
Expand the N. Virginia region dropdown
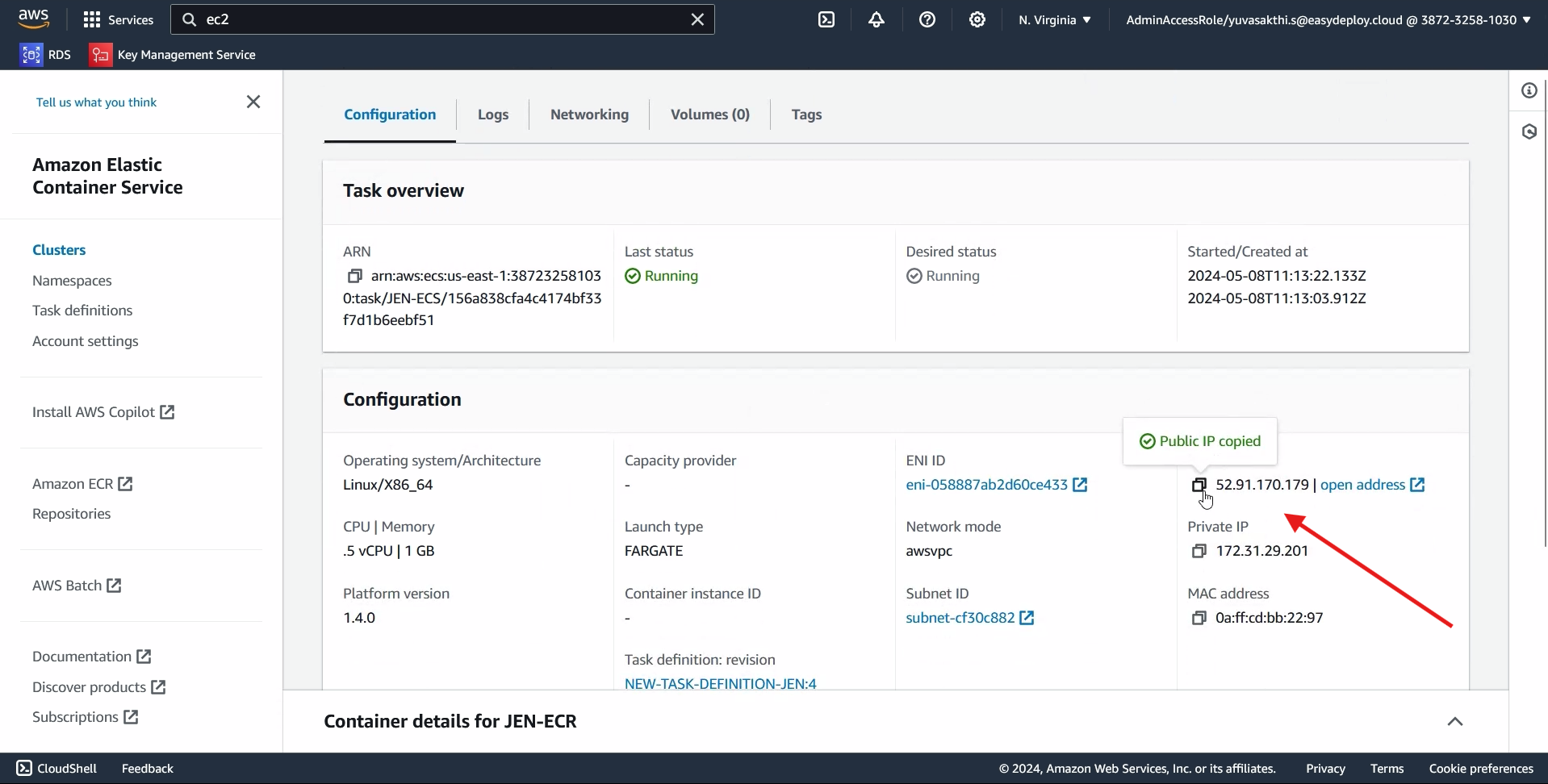click(1054, 19)
